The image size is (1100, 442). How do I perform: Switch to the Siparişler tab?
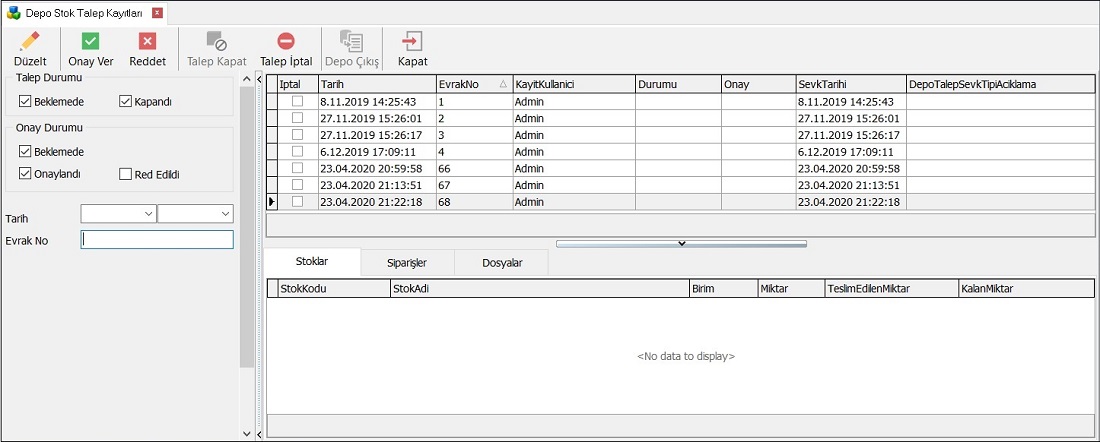(407, 263)
